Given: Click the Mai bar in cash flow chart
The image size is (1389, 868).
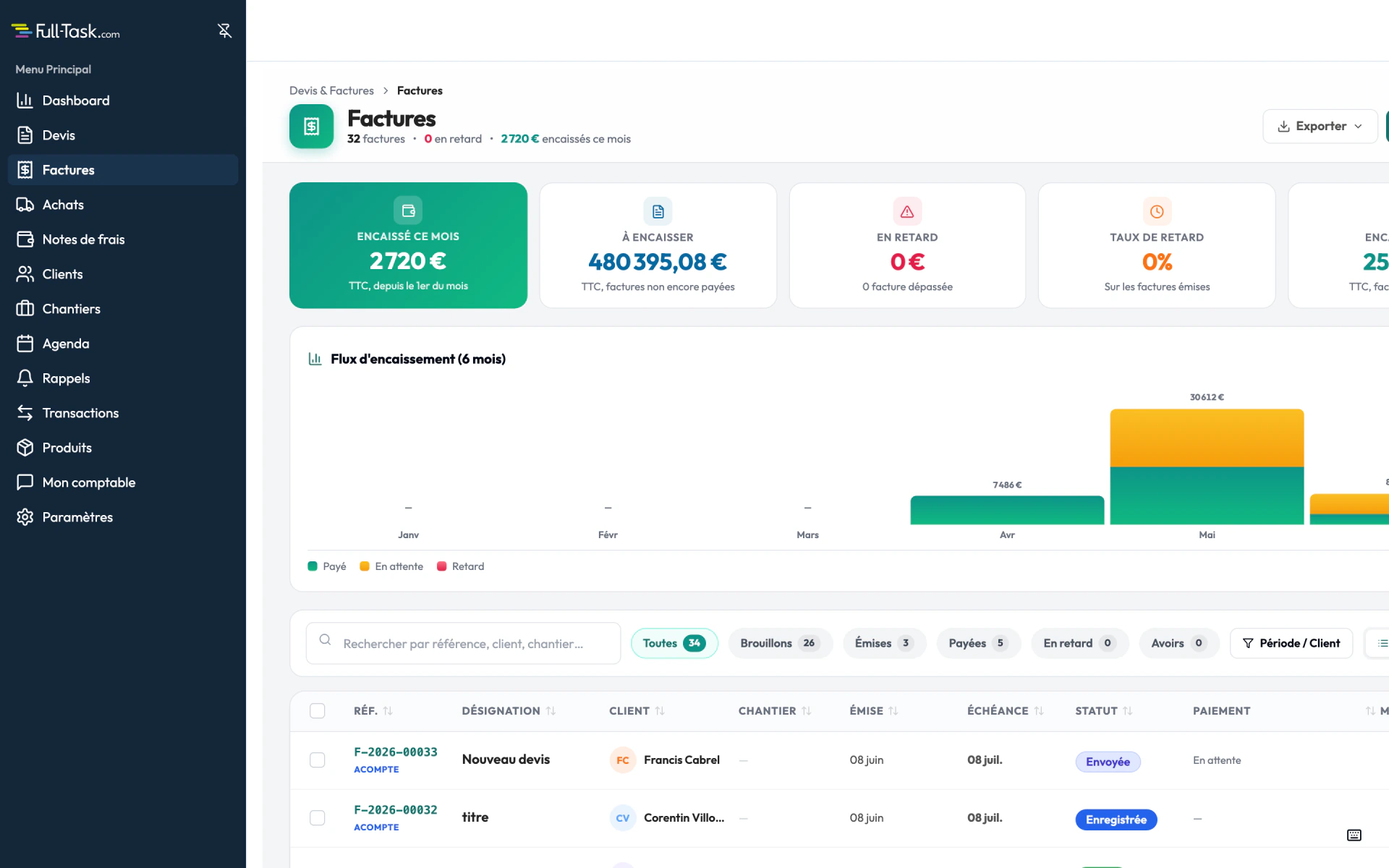Looking at the screenshot, I should 1207,467.
